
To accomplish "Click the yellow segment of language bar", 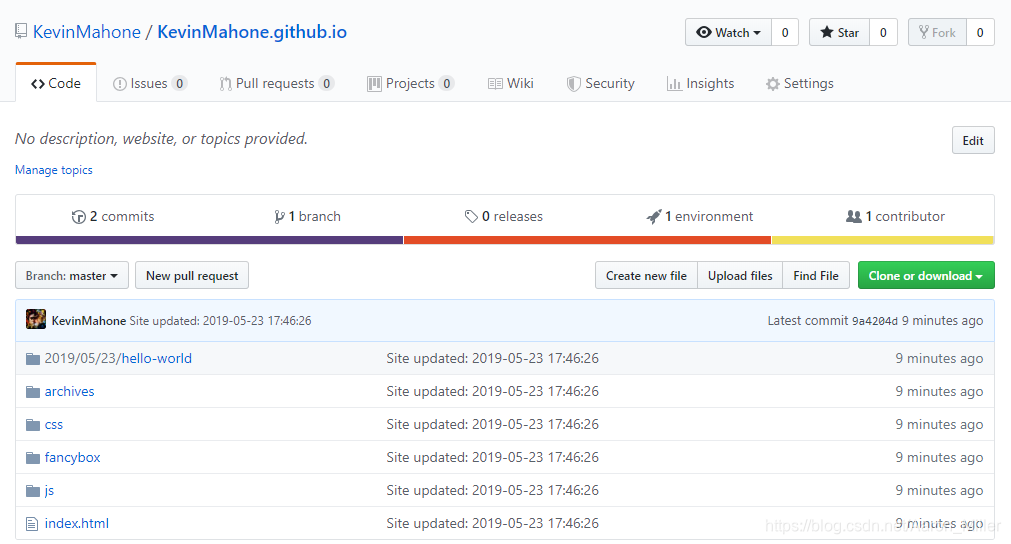I will [x=883, y=240].
